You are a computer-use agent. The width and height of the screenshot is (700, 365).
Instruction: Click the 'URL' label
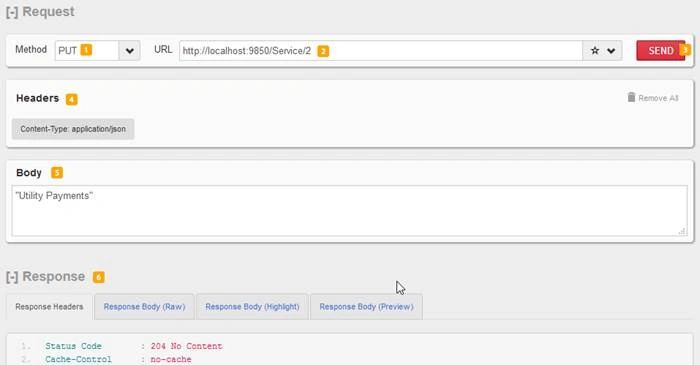pos(163,50)
